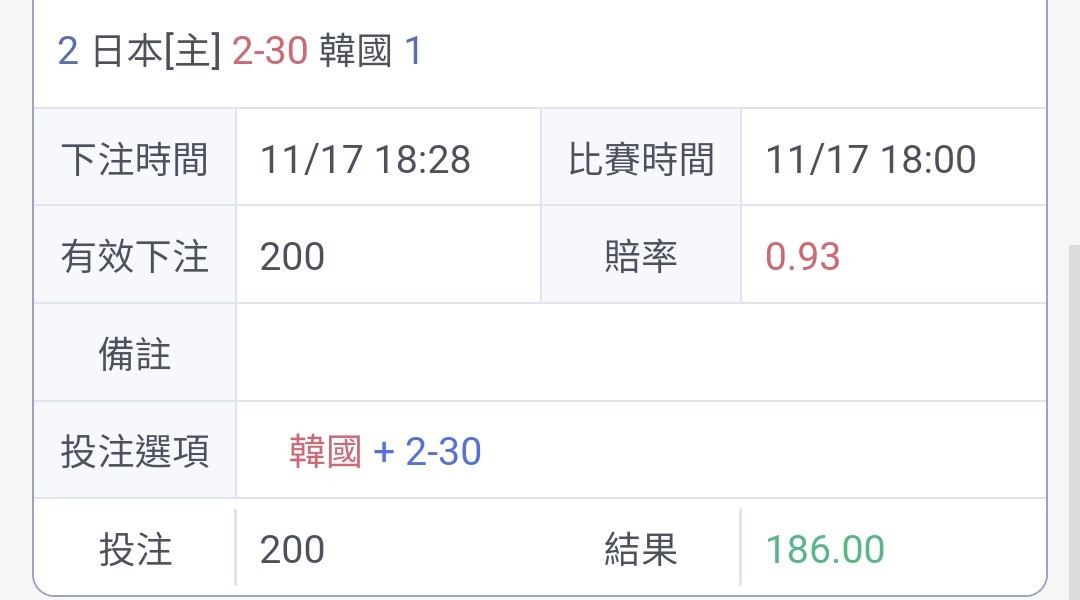This screenshot has height=600, width=1080.
Task: Click the valid bet amount 200
Action: click(x=292, y=257)
